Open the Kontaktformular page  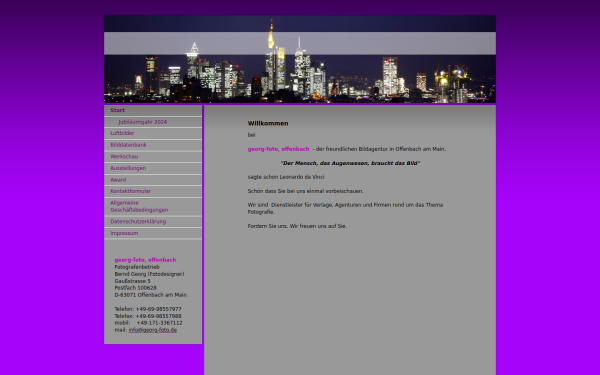tap(153, 191)
